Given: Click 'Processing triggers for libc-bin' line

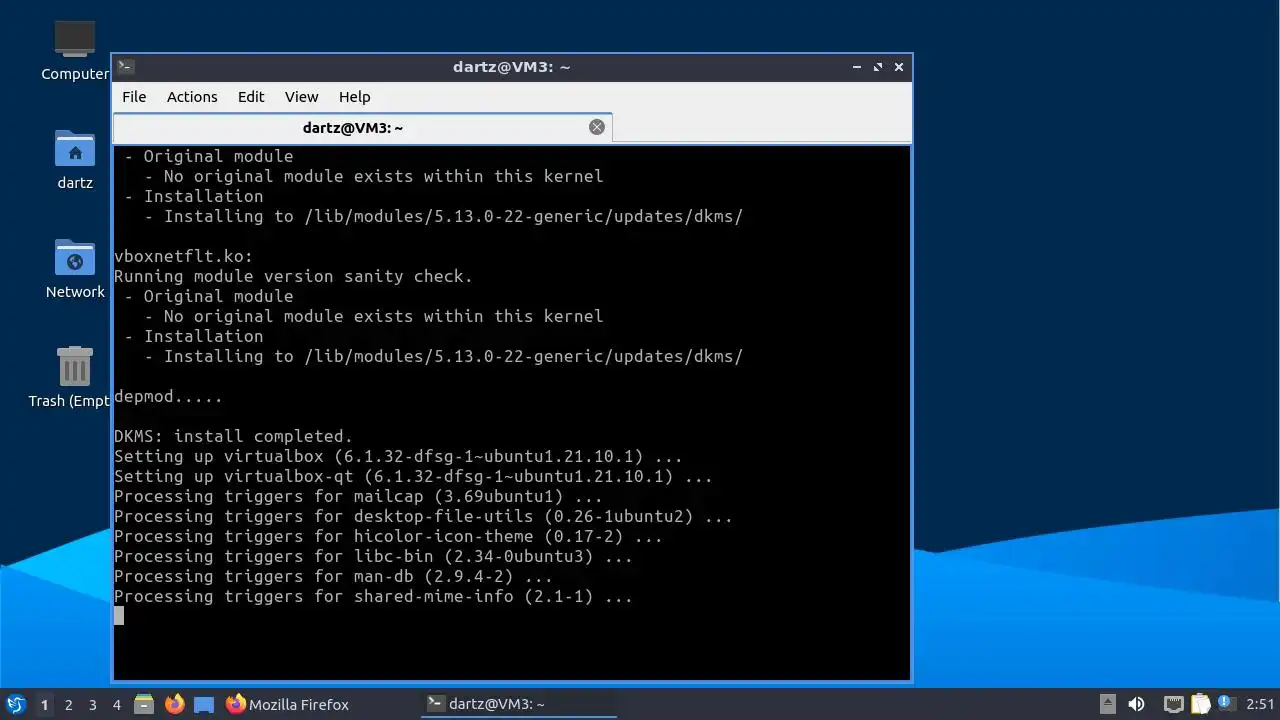Looking at the screenshot, I should pos(373,556).
